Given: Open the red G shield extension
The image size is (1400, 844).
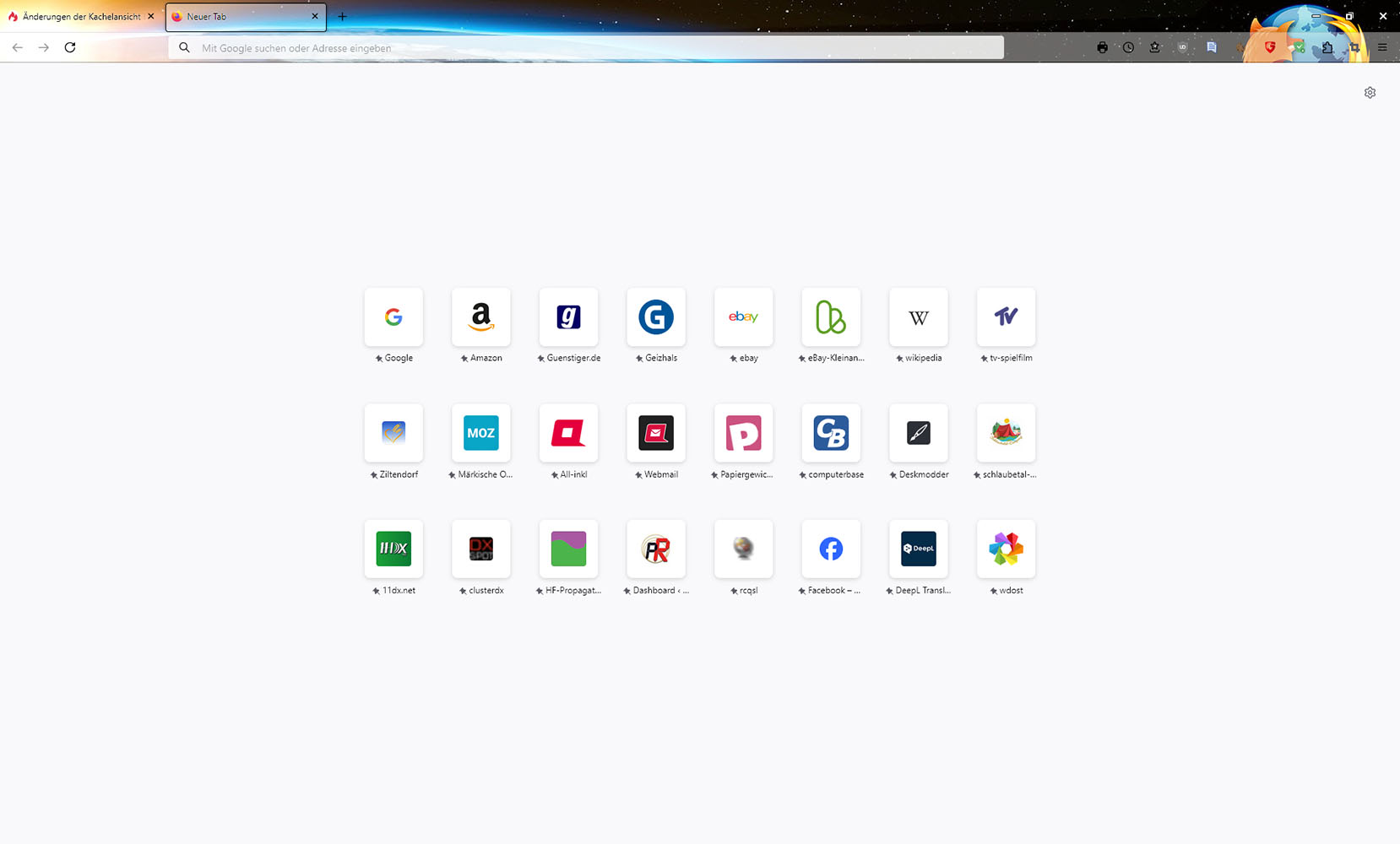Looking at the screenshot, I should tap(1269, 47).
